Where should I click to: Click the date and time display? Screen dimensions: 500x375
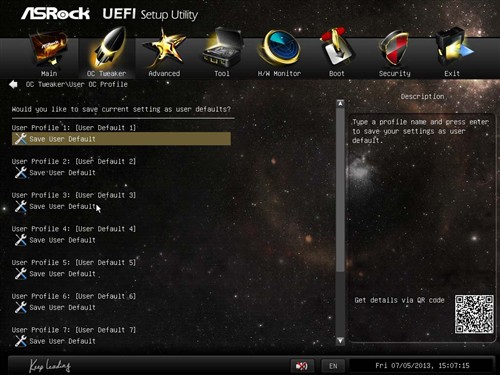pyautogui.click(x=422, y=366)
